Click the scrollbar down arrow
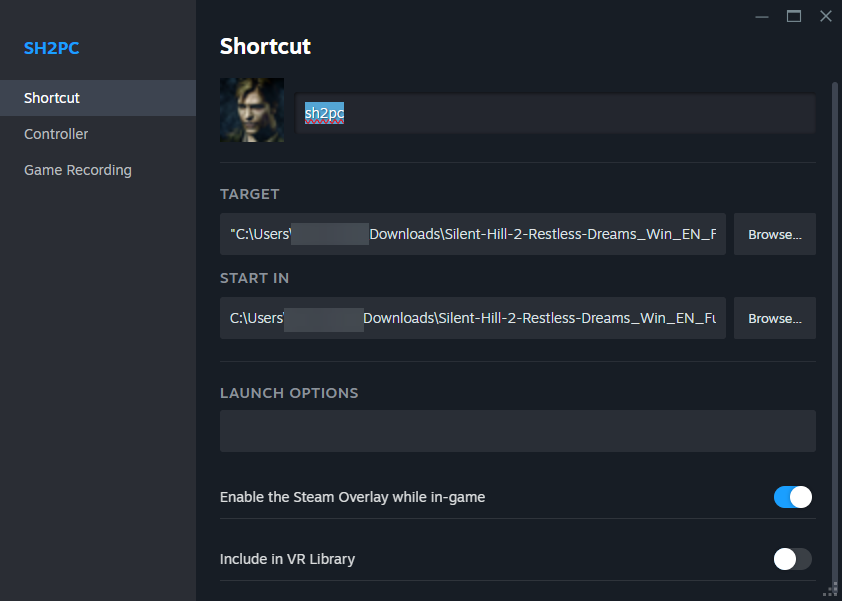 click(834, 590)
